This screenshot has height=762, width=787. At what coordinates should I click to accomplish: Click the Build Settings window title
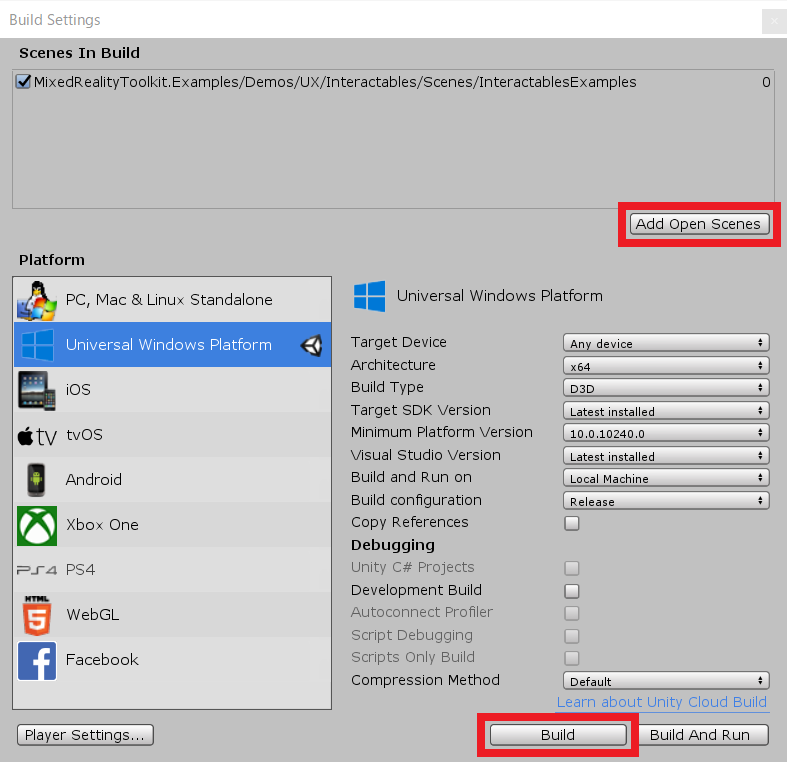[x=55, y=20]
